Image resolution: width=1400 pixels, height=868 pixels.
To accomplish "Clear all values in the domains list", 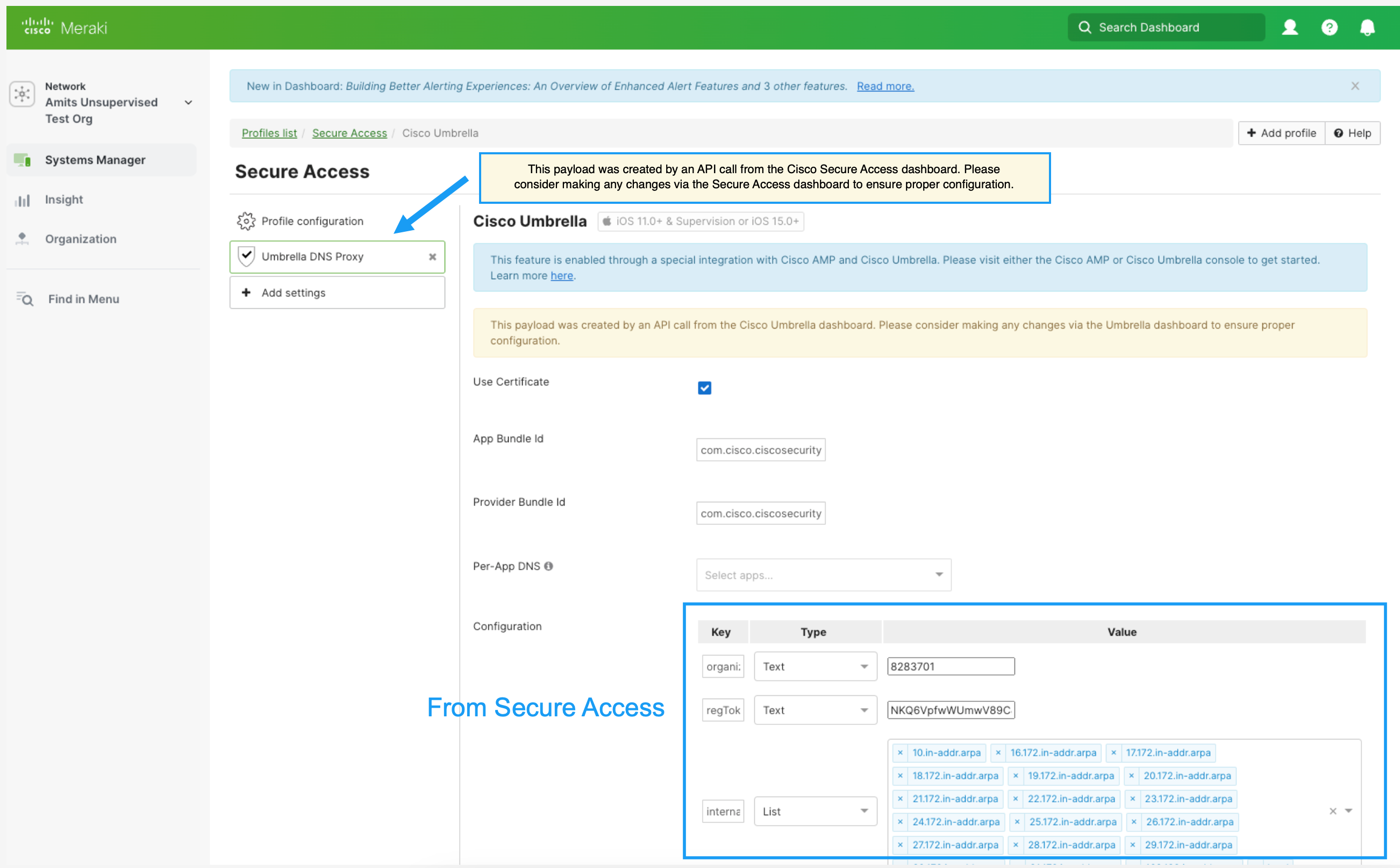I will [x=1333, y=811].
